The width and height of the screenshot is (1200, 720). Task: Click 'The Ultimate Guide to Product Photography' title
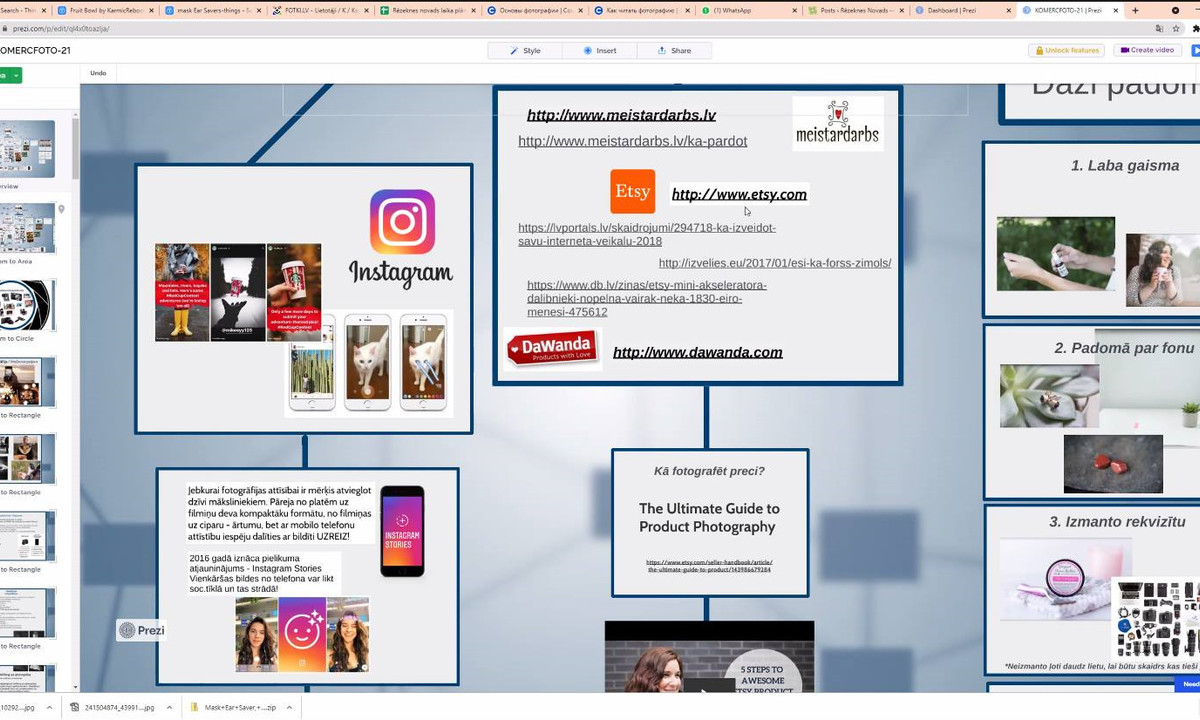tap(709, 517)
